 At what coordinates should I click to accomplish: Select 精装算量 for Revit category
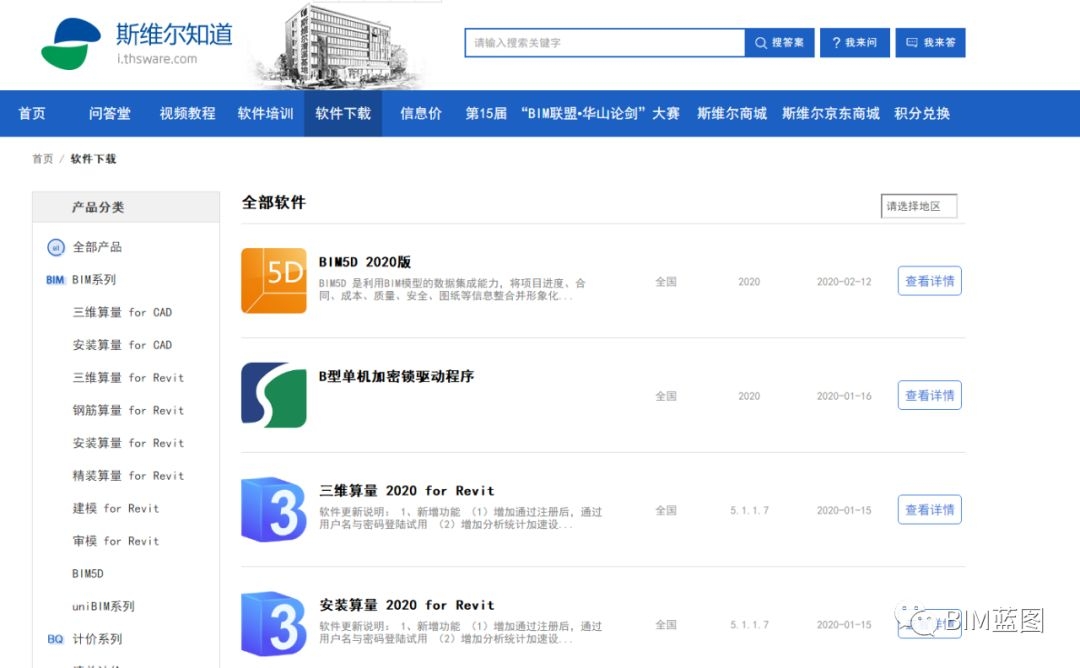128,476
